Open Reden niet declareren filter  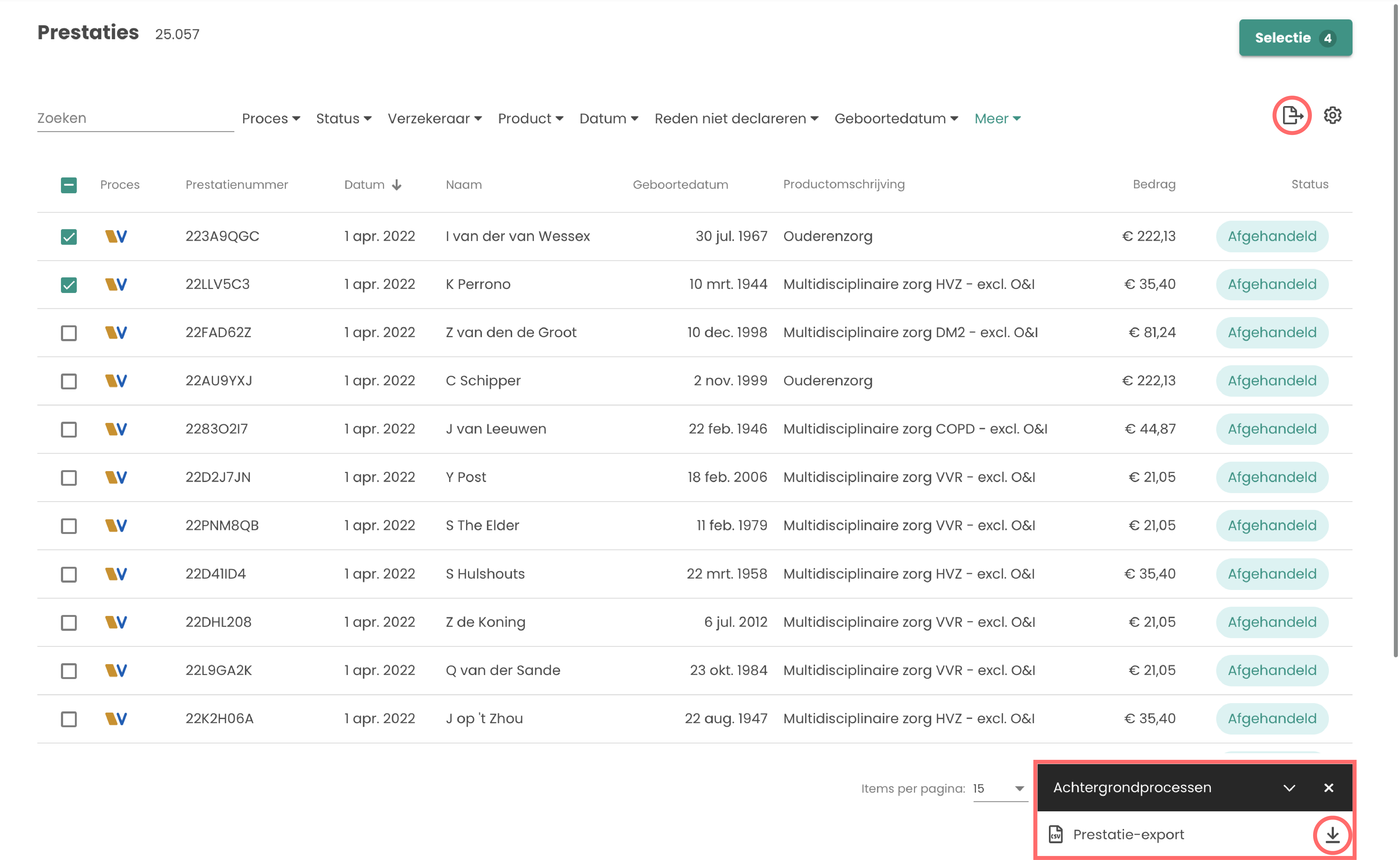tap(736, 118)
